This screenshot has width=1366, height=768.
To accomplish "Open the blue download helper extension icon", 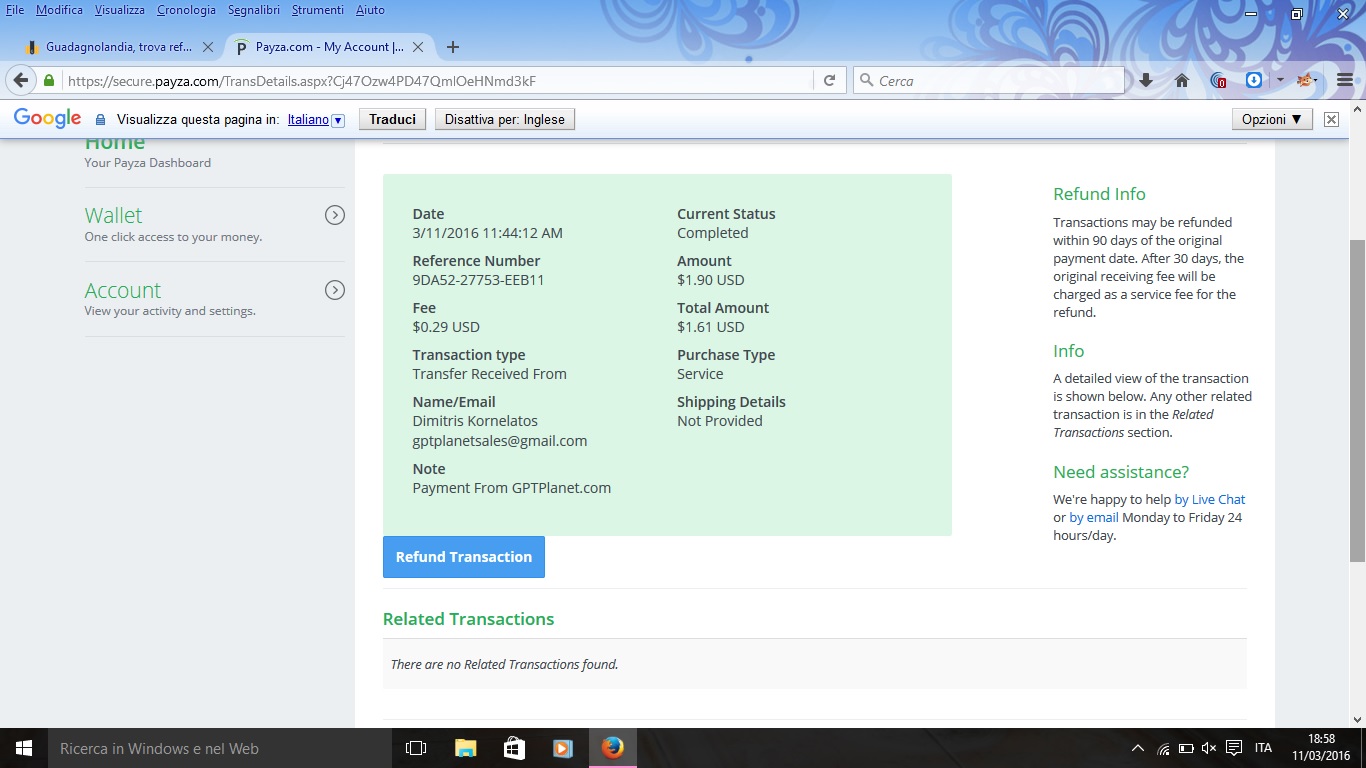I will [1254, 80].
